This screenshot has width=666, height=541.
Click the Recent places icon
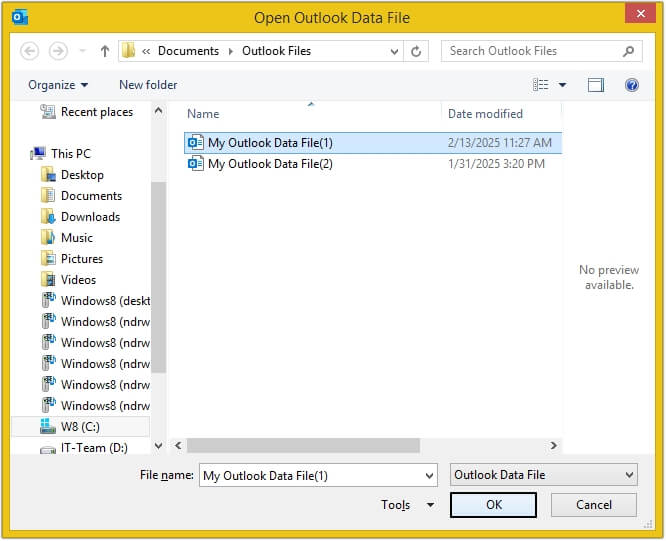click(x=48, y=112)
